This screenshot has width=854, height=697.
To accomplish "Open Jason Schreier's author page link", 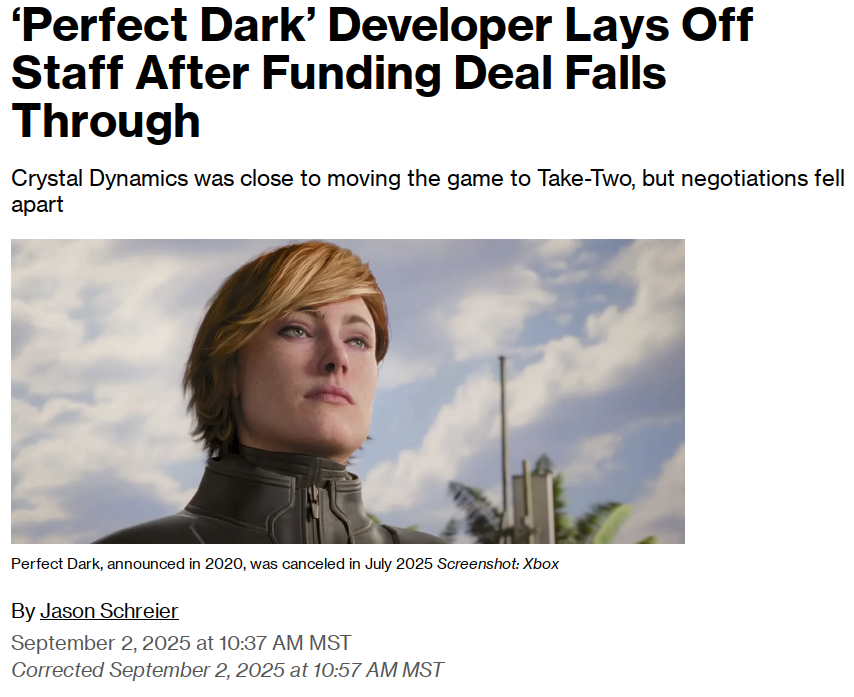I will coord(109,611).
